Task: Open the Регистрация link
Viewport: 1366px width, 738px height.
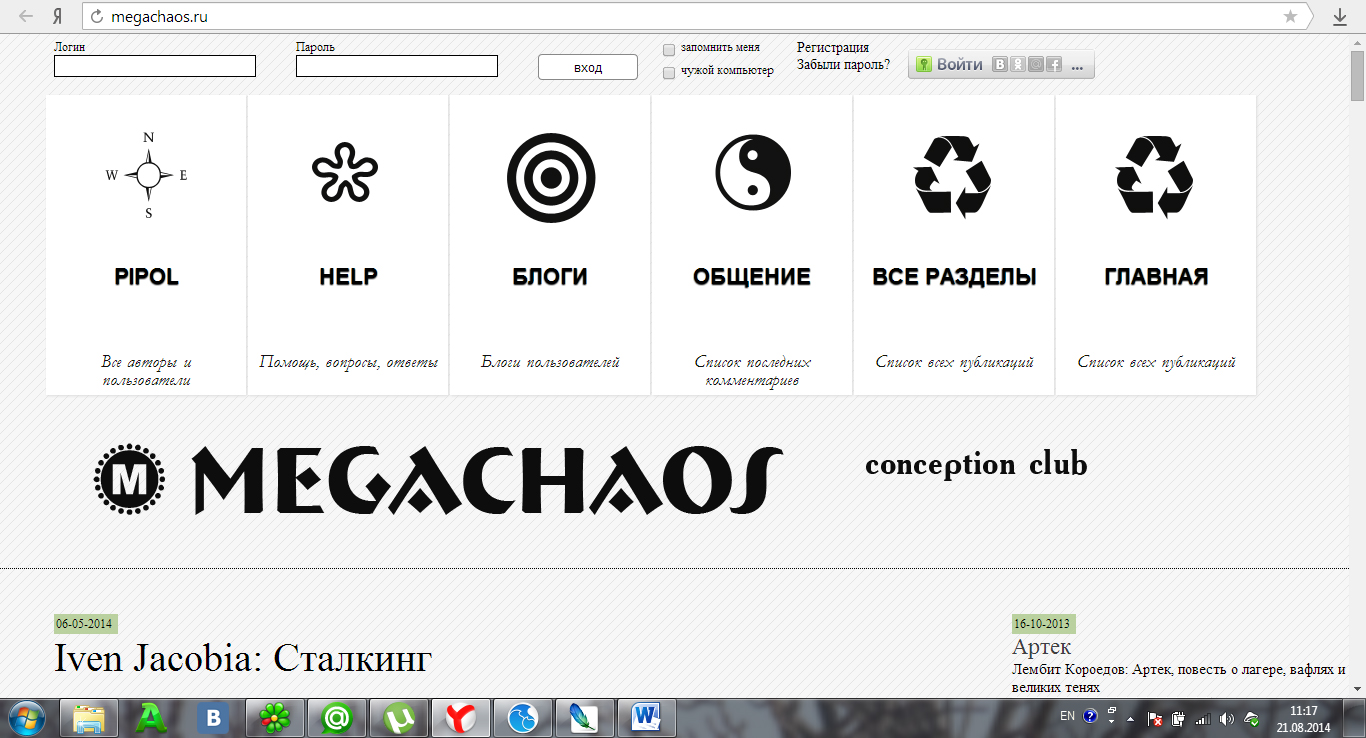Action: pos(833,47)
